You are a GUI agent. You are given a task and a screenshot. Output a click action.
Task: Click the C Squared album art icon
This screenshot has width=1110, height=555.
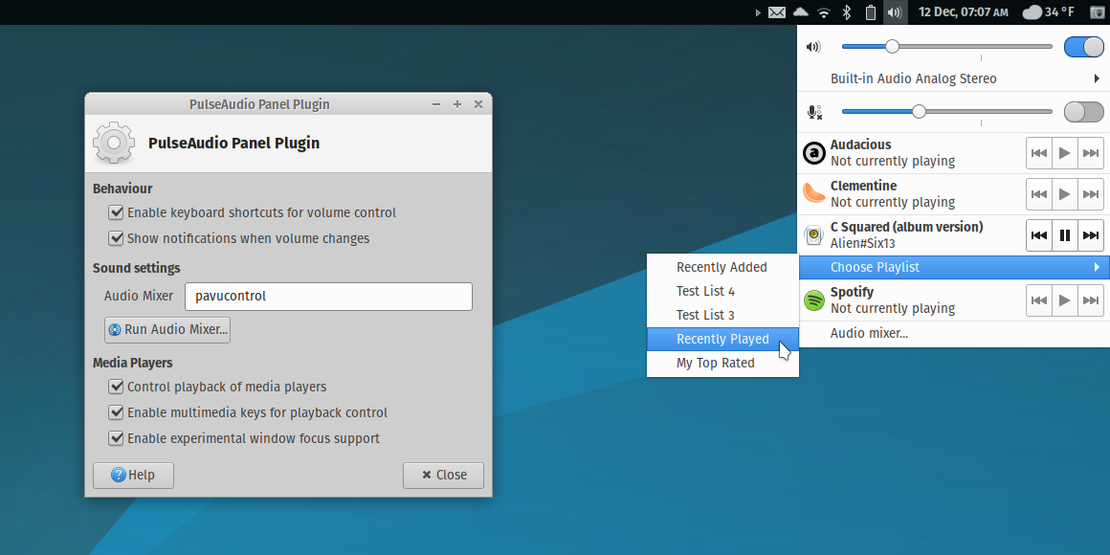point(814,235)
